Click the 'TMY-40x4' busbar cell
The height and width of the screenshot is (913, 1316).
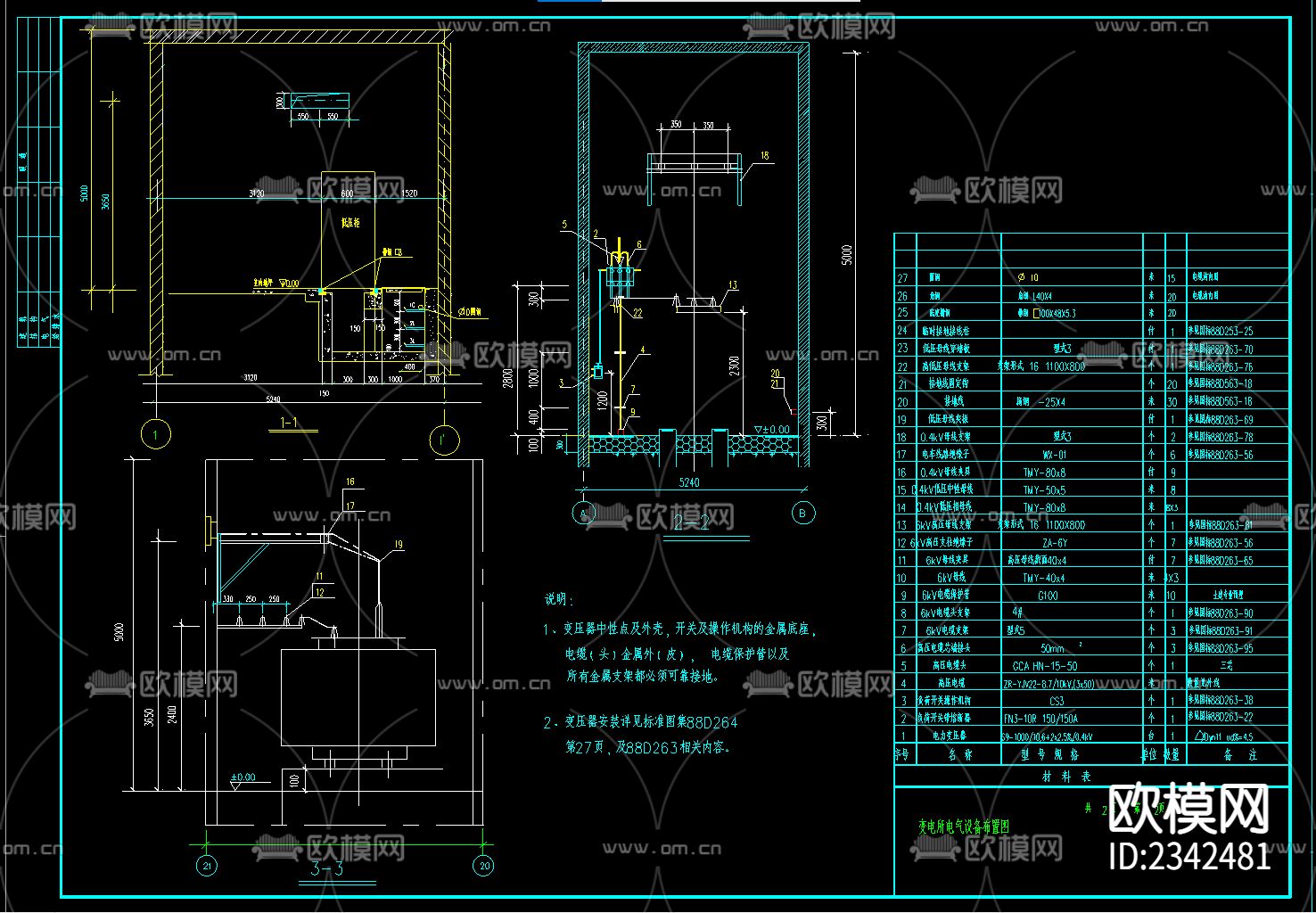pos(1044,578)
